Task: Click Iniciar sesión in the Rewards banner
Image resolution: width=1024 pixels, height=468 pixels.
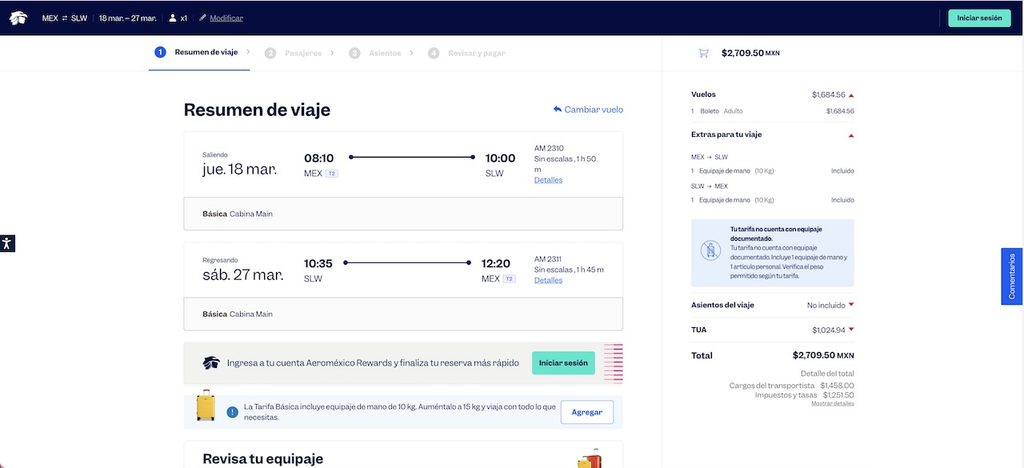Action: (563, 363)
